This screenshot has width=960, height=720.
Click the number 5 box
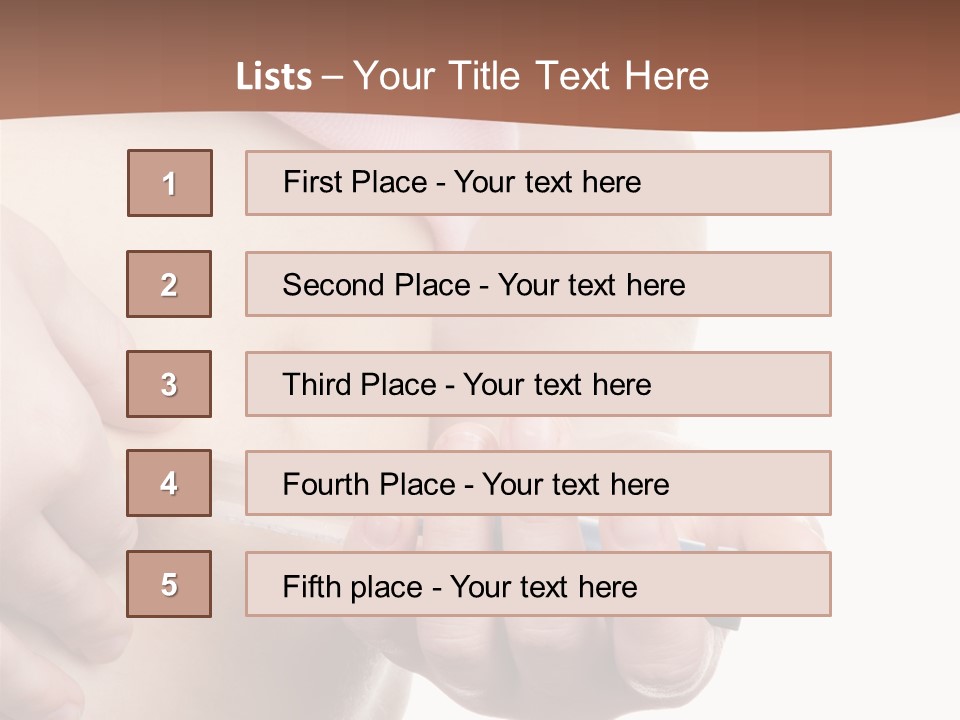[169, 584]
